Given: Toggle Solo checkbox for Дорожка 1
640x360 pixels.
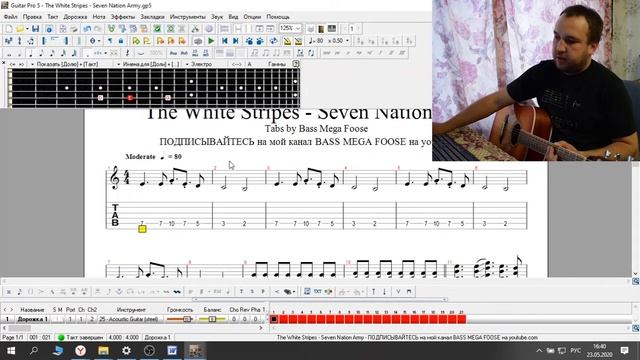Looking at the screenshot, I should pyautogui.click(x=55, y=319).
